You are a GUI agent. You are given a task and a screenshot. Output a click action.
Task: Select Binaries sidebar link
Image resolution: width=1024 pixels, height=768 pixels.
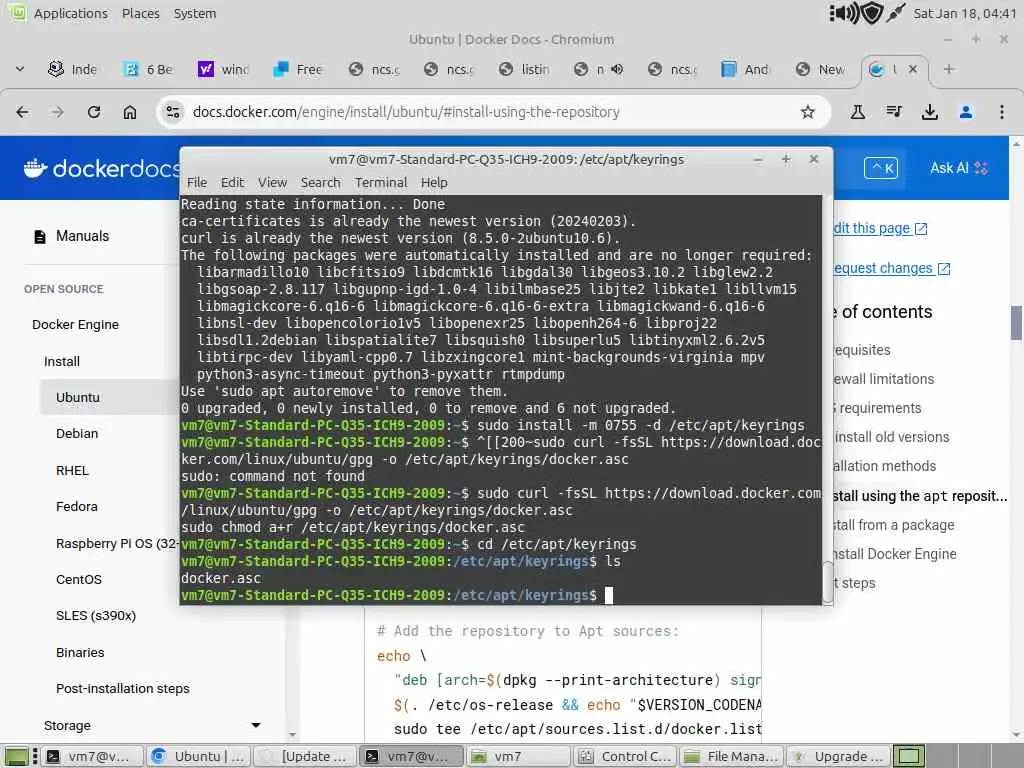[x=80, y=652]
